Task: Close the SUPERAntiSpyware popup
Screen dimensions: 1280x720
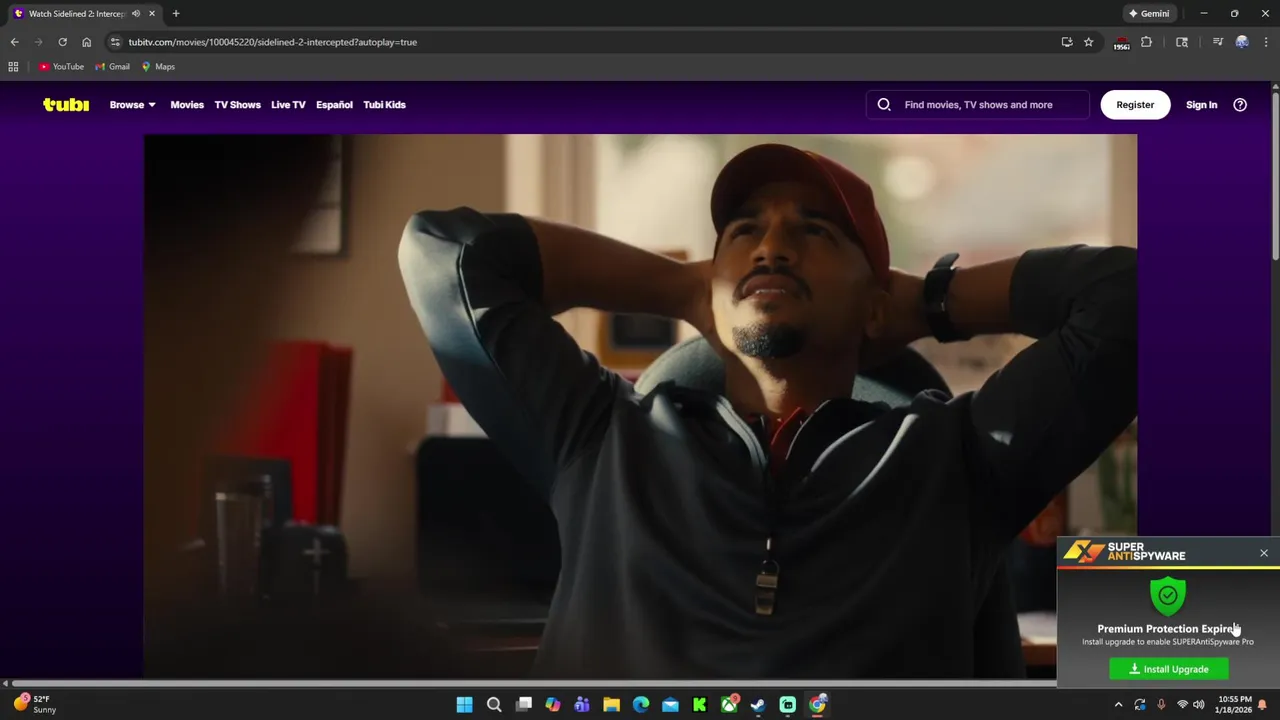Action: tap(1264, 553)
